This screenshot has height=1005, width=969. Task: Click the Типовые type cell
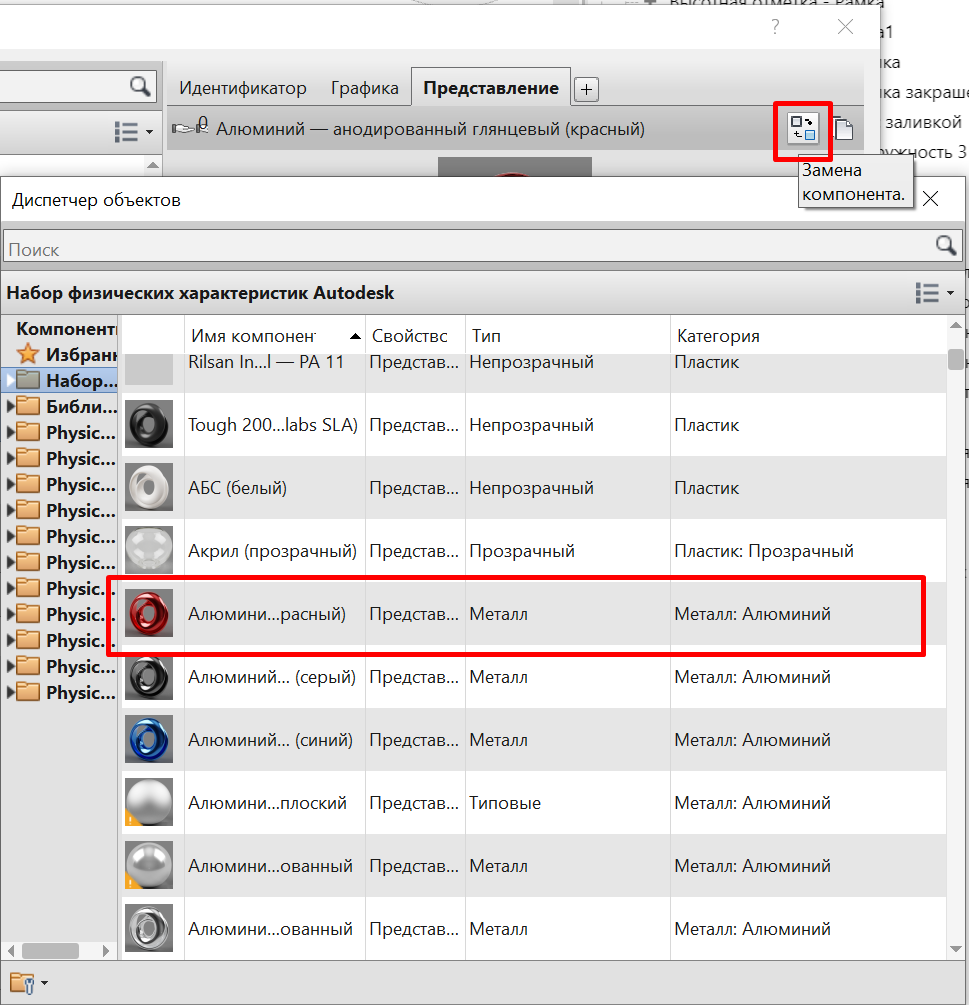pos(505,802)
